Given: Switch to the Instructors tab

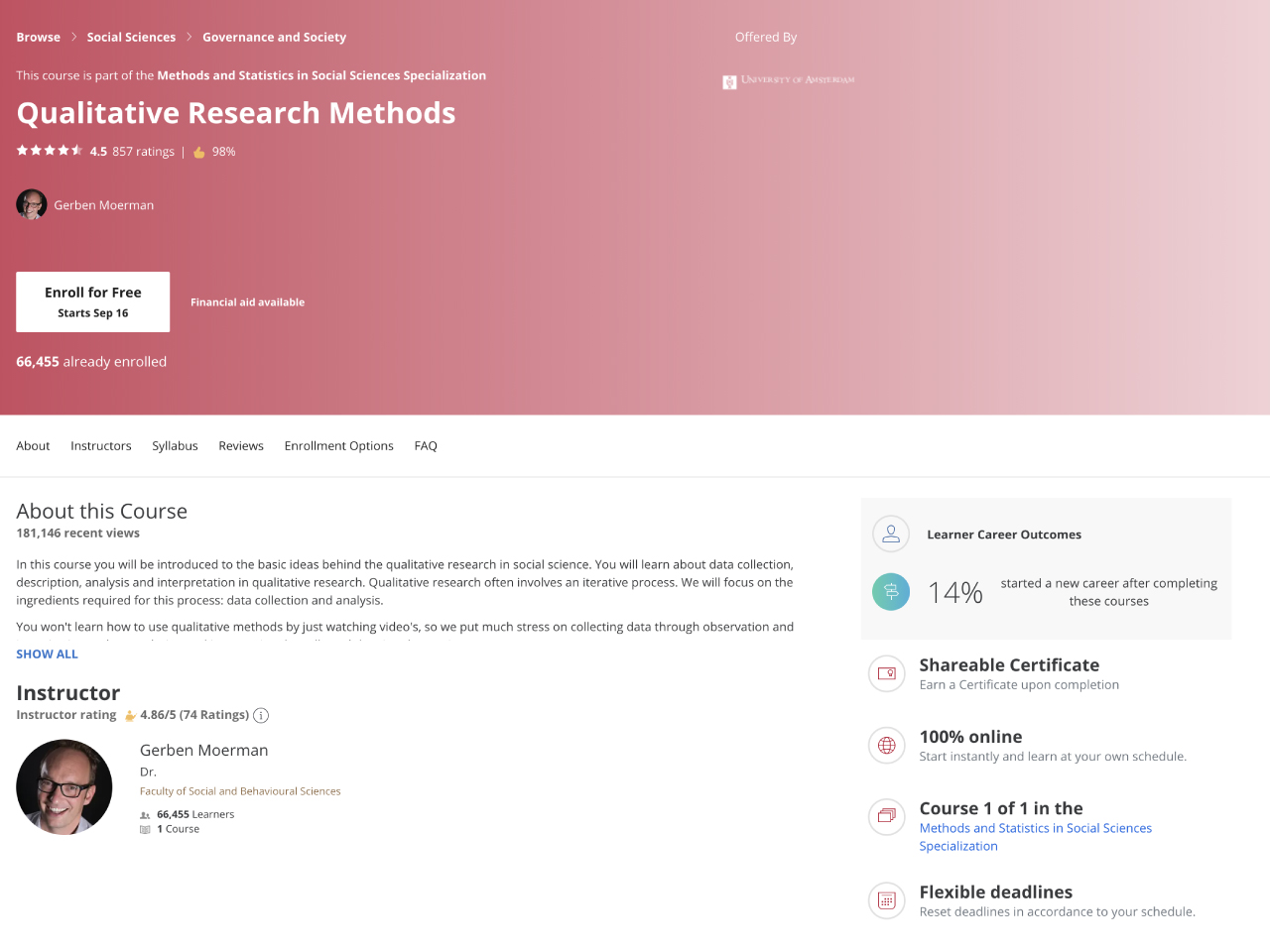Looking at the screenshot, I should 101,446.
